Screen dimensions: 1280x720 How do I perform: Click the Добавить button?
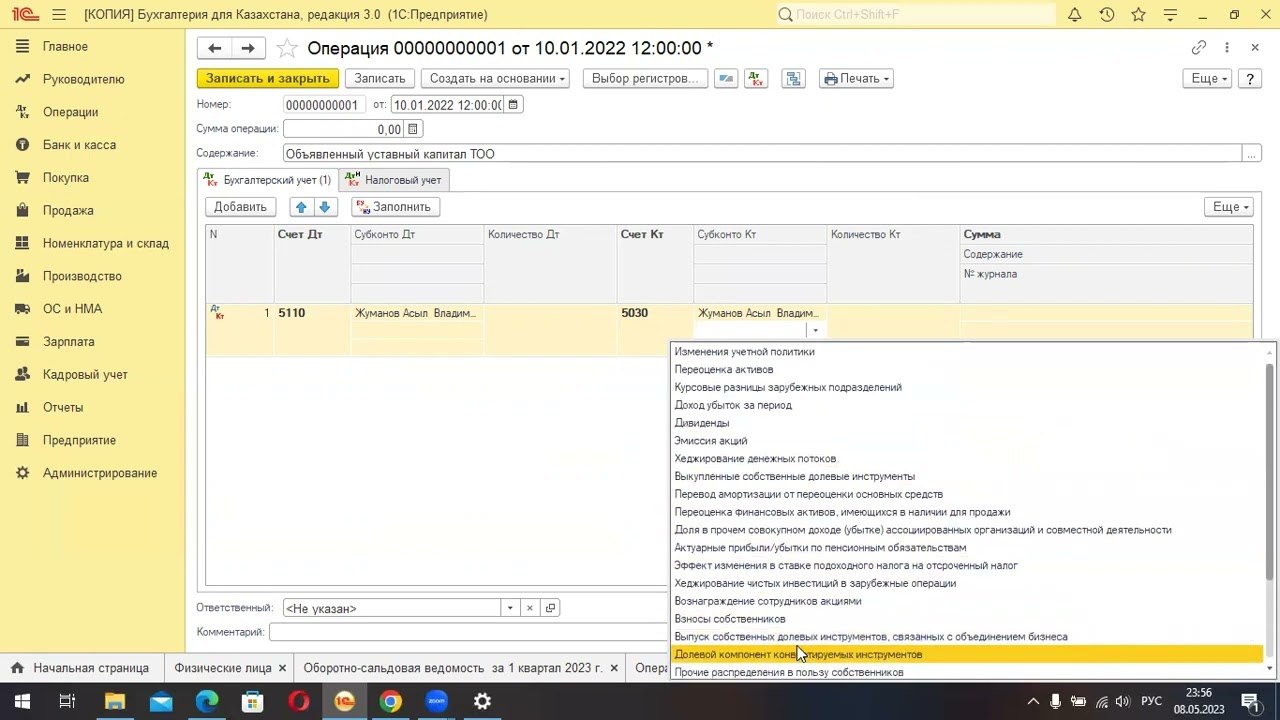(240, 207)
